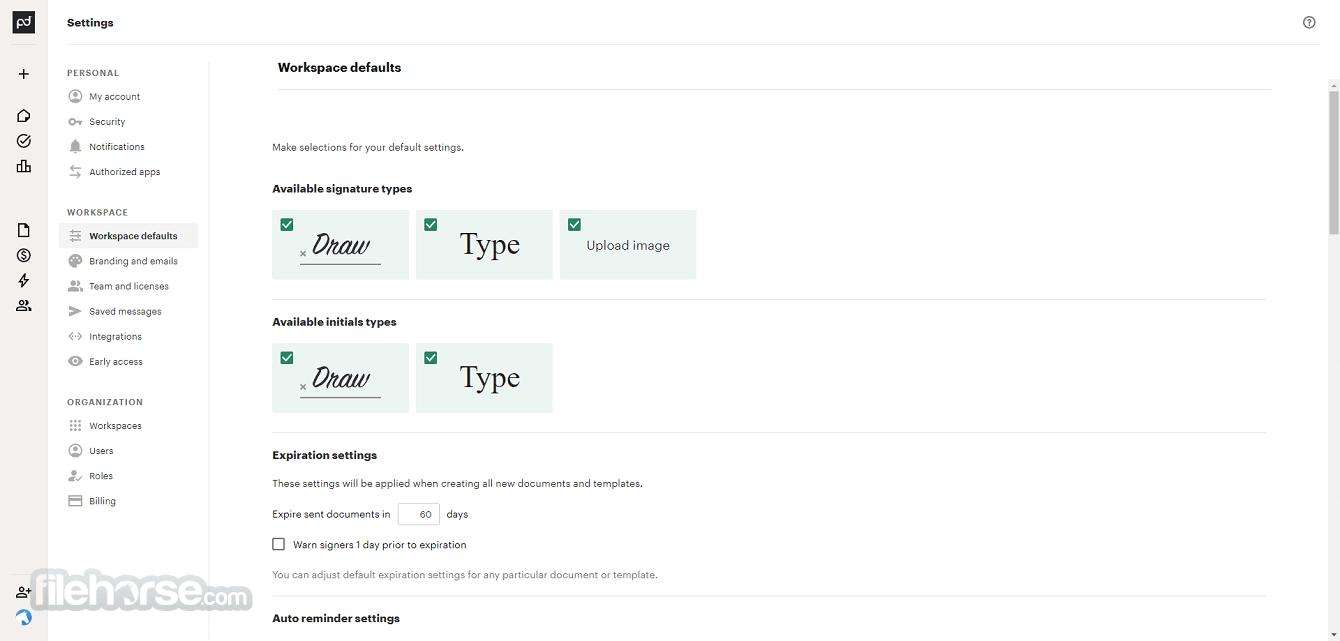The width and height of the screenshot is (1340, 641).
Task: Open the contacts people icon in rail
Action: (24, 306)
